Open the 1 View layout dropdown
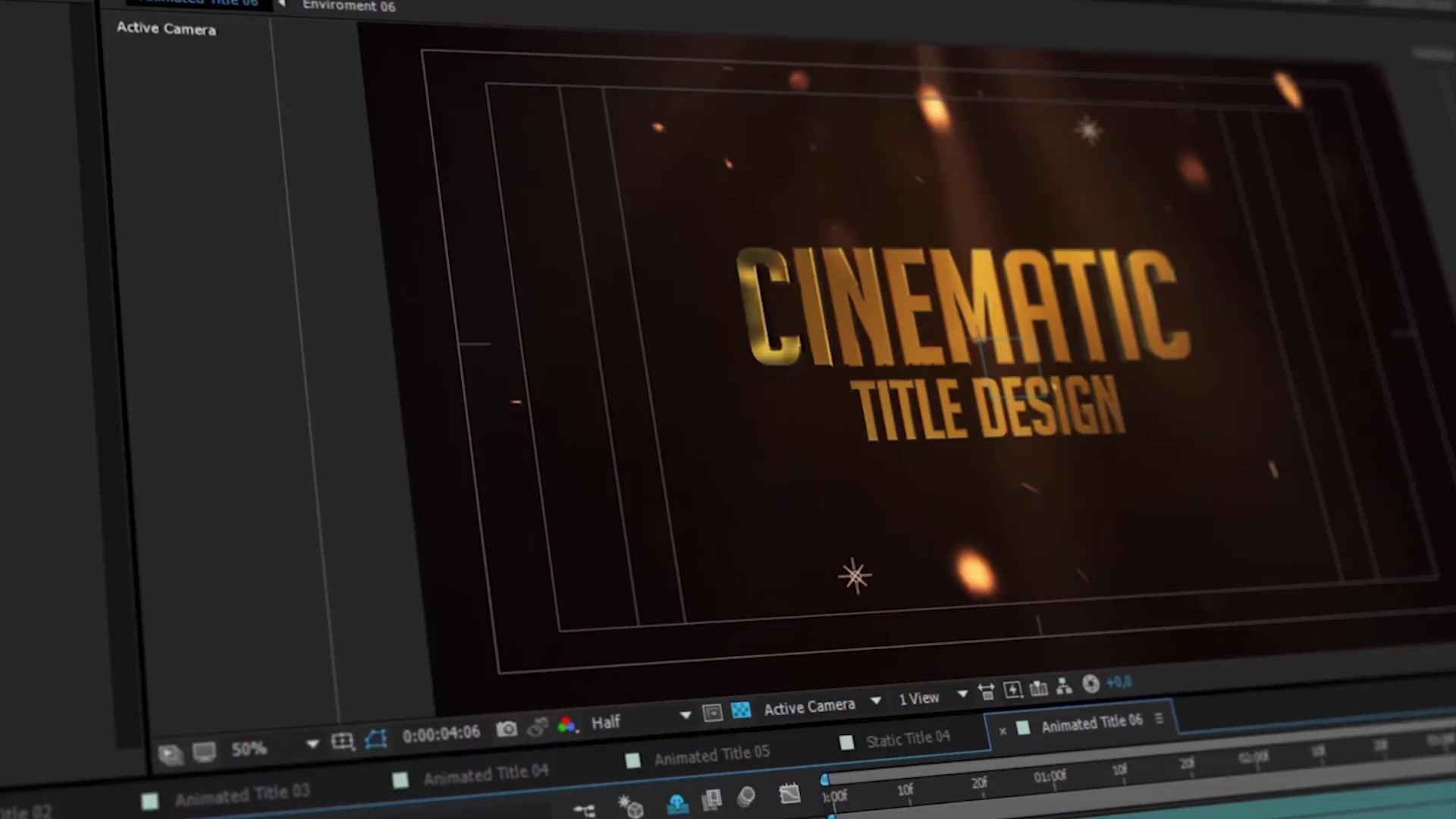Image resolution: width=1456 pixels, height=819 pixels. [x=933, y=696]
